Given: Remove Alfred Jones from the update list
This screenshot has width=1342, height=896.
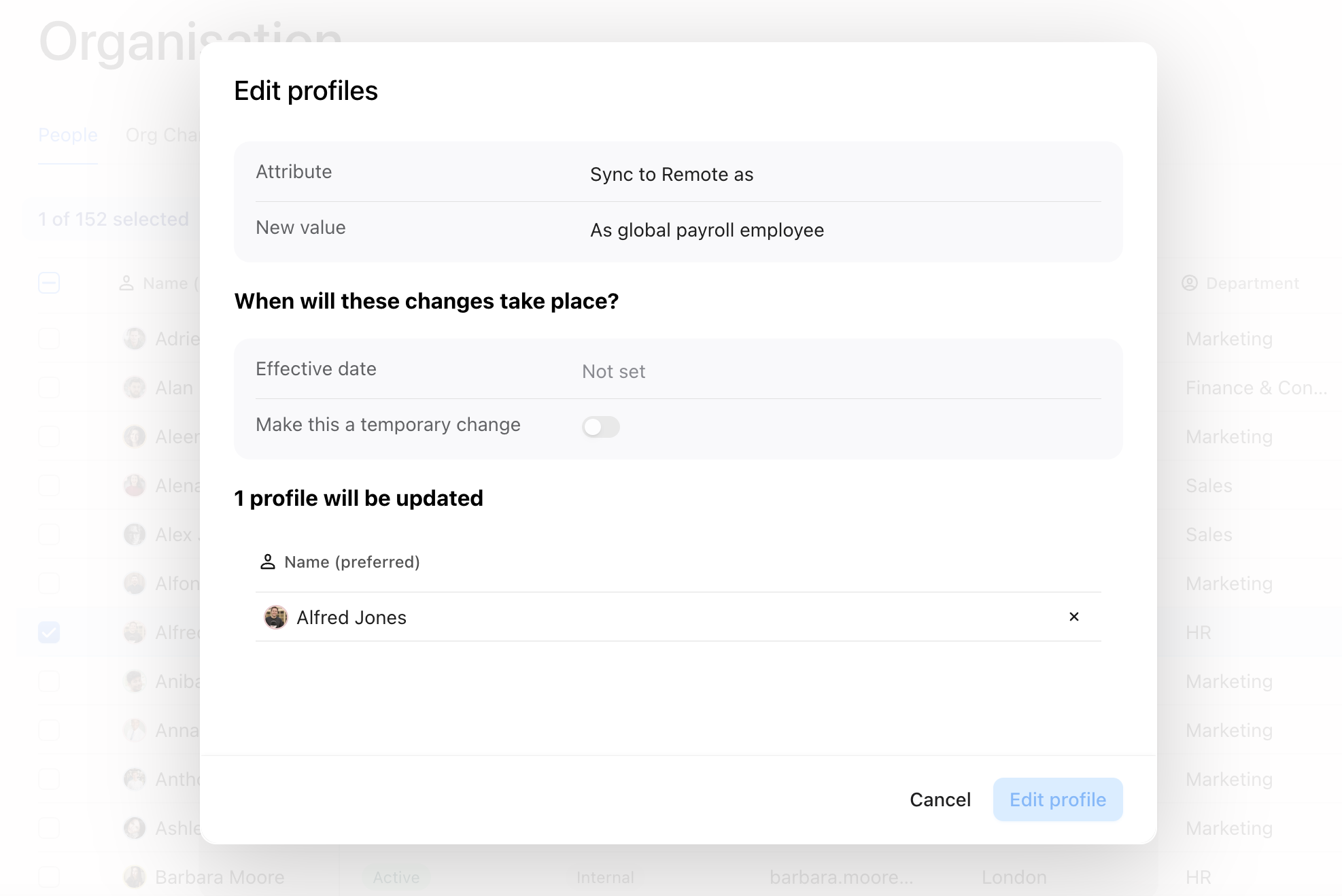Looking at the screenshot, I should coord(1073,617).
